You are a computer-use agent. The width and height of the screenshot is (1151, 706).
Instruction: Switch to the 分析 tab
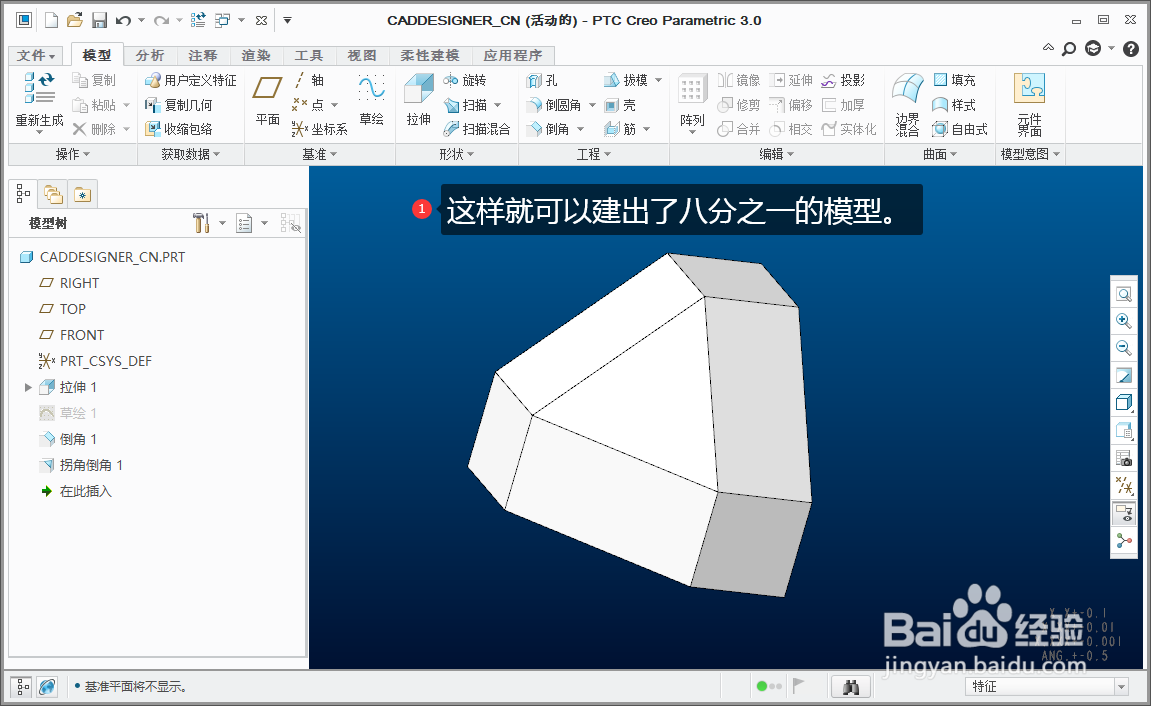coord(150,55)
